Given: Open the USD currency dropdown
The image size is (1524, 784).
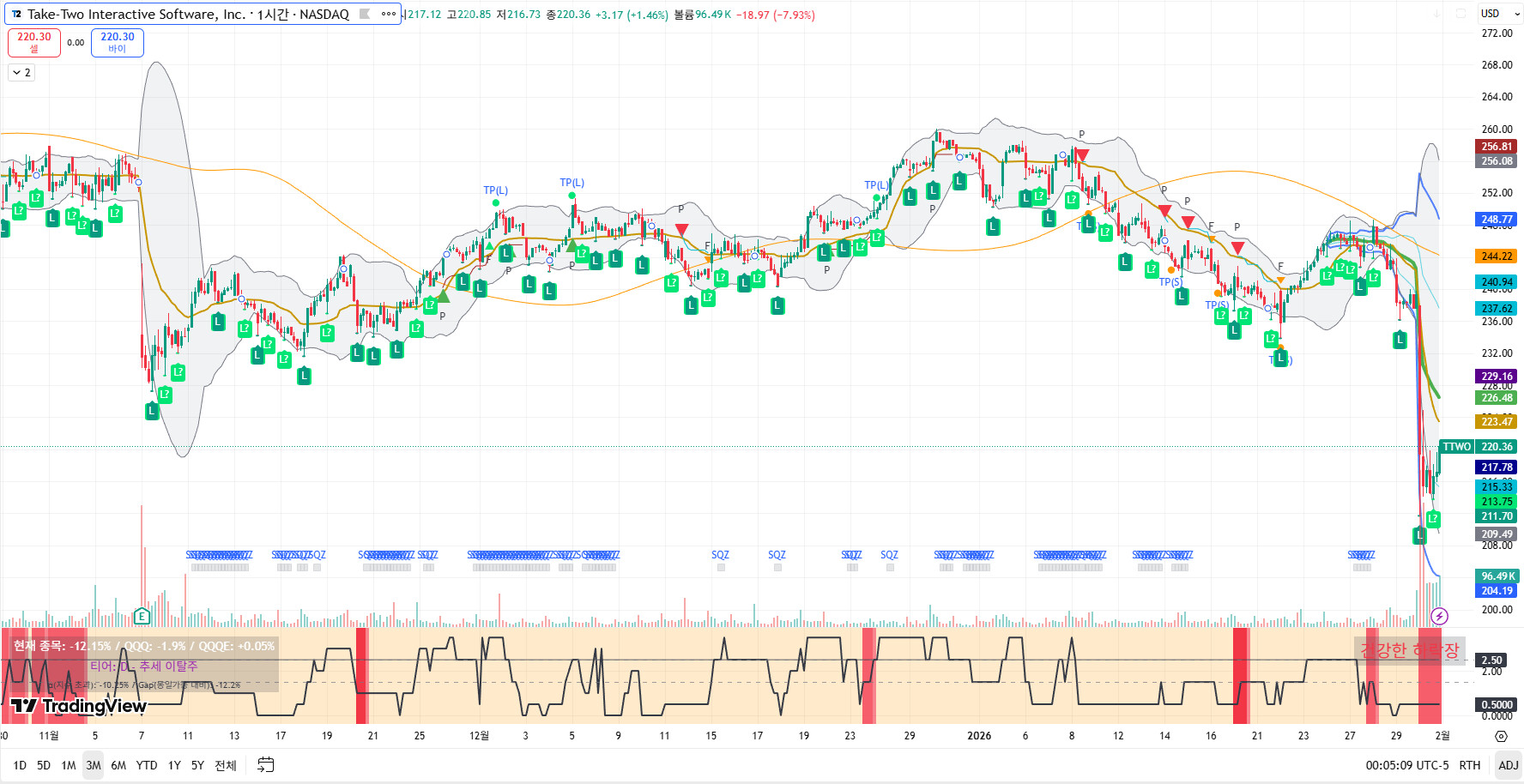Looking at the screenshot, I should point(1497,14).
